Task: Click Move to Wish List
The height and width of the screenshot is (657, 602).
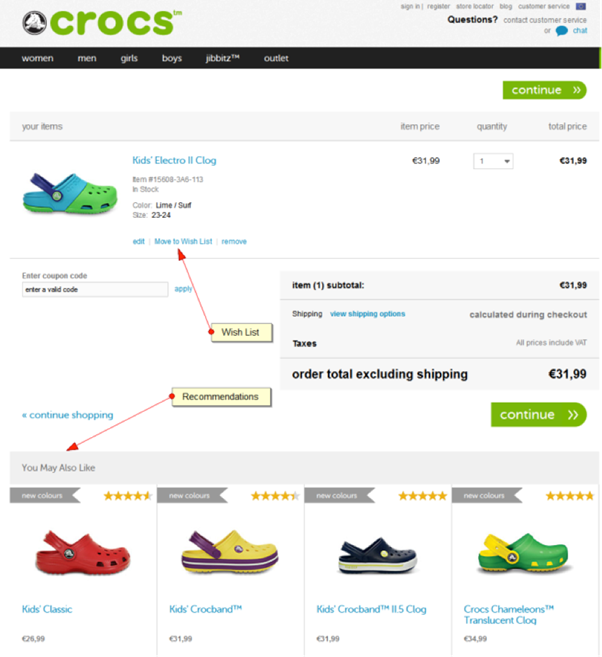Action: pos(183,241)
